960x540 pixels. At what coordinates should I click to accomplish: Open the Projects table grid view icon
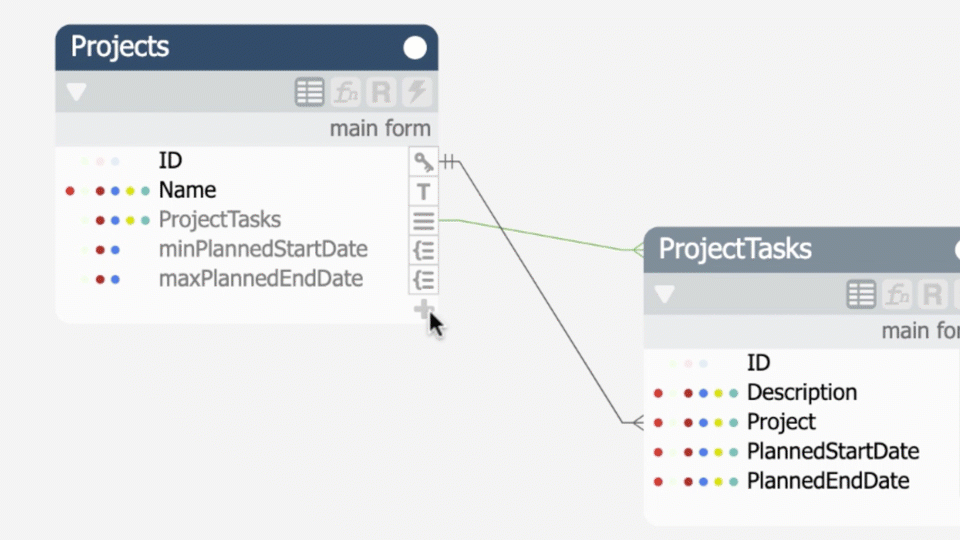[310, 93]
